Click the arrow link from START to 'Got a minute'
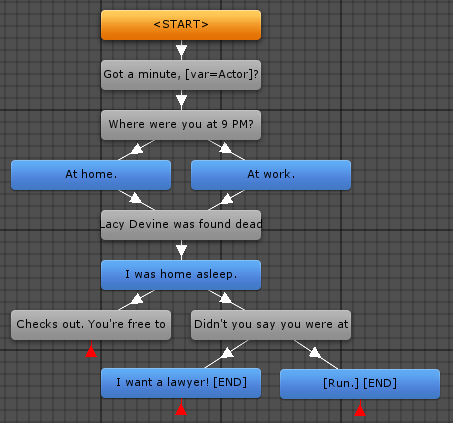The height and width of the screenshot is (423, 453). point(181,50)
